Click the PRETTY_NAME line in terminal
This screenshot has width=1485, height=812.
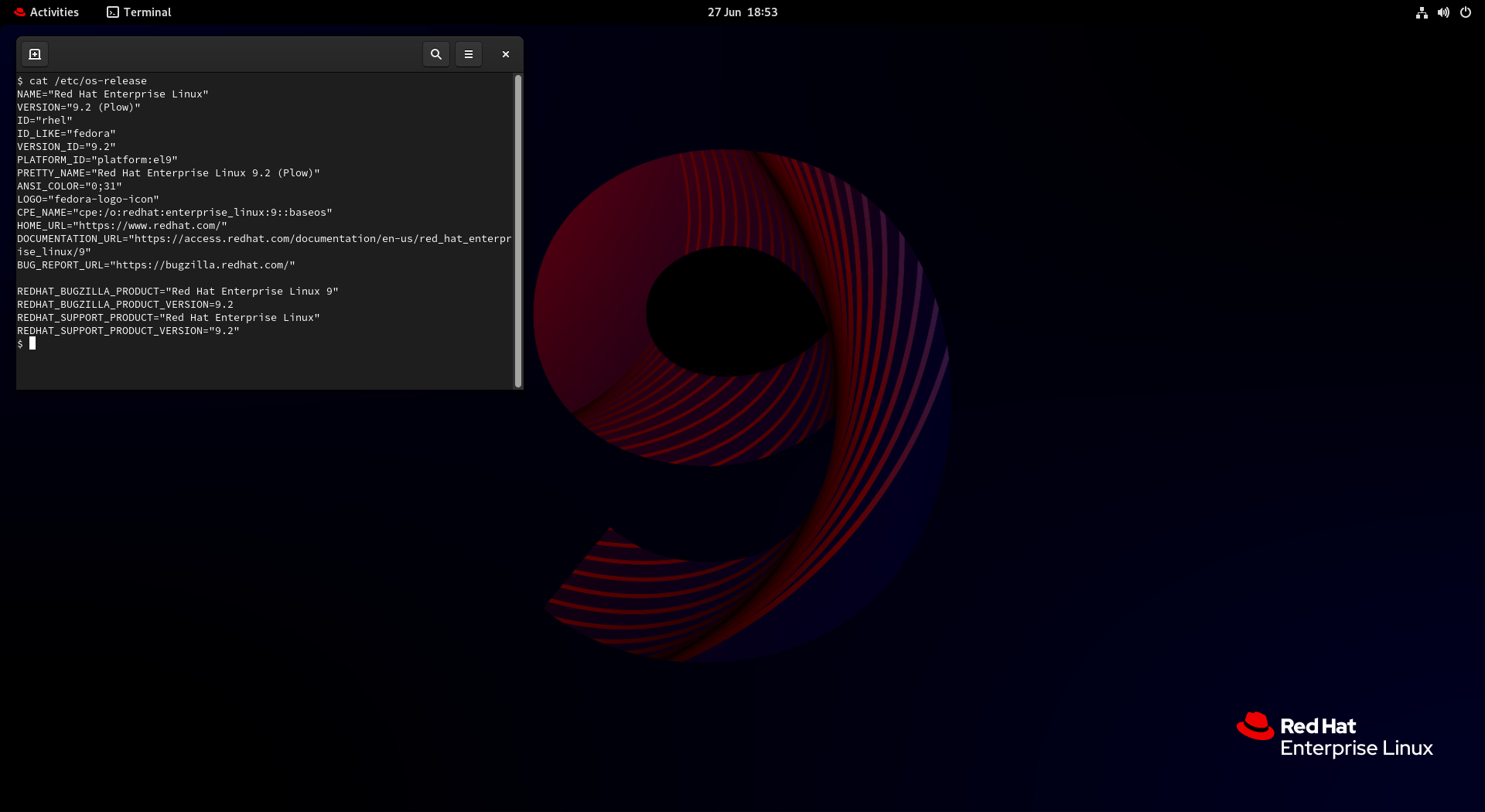point(169,172)
